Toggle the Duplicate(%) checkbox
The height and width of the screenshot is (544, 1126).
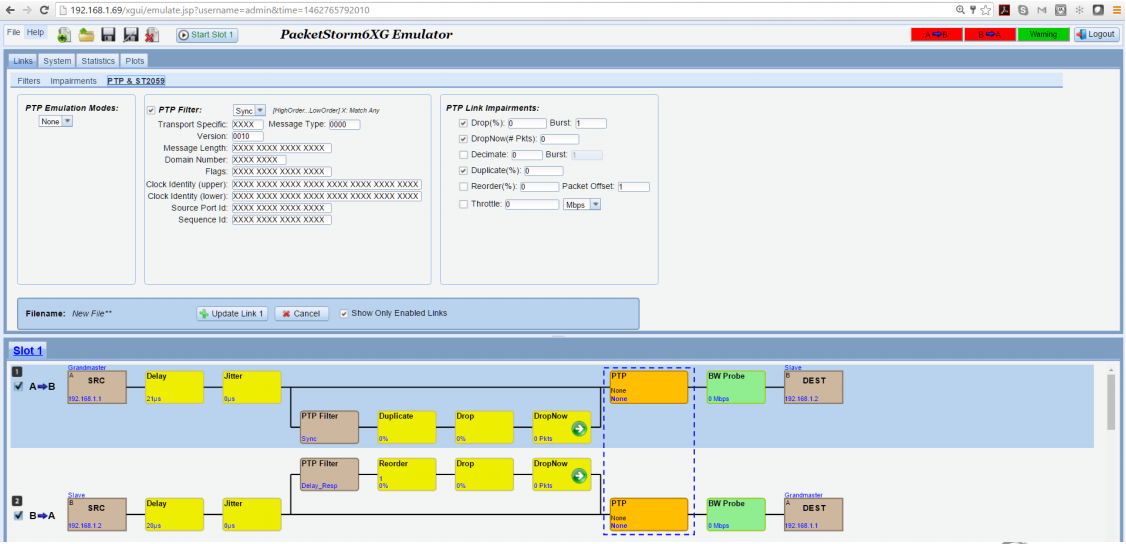click(x=463, y=171)
